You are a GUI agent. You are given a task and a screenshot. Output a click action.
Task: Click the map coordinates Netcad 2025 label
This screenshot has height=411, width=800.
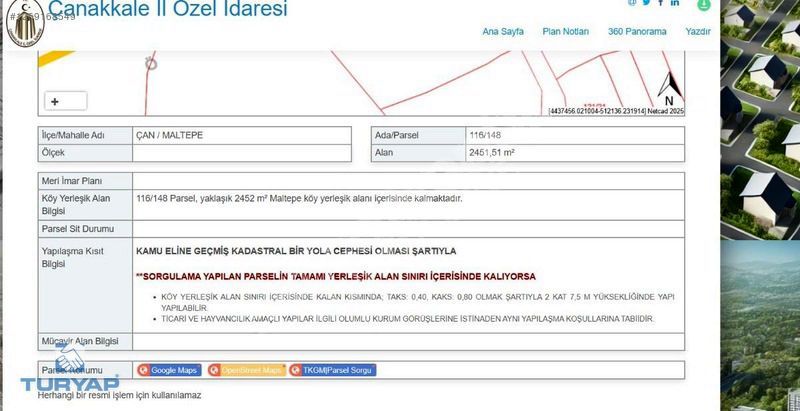click(x=616, y=111)
